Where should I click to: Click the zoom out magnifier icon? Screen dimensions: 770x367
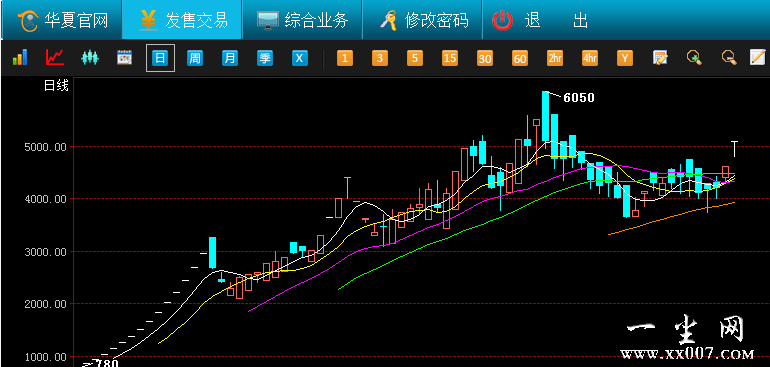click(729, 58)
